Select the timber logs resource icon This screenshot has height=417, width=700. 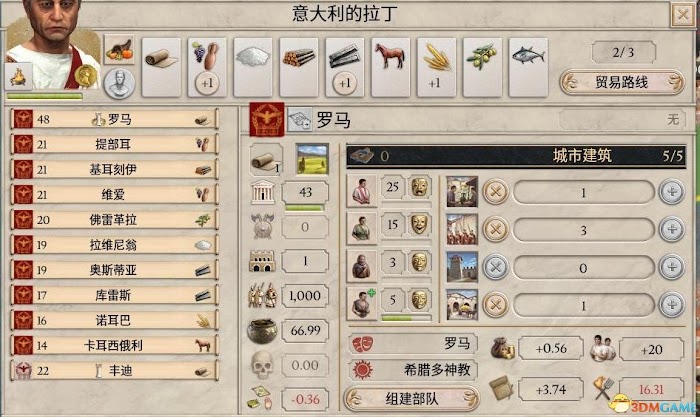point(299,57)
